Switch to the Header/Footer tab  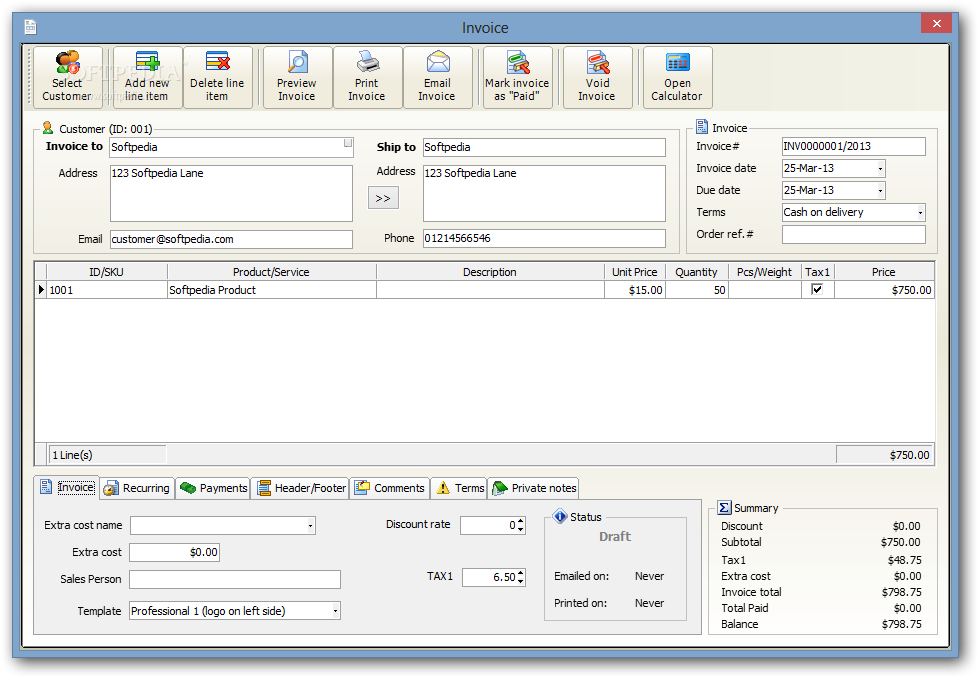[x=302, y=488]
